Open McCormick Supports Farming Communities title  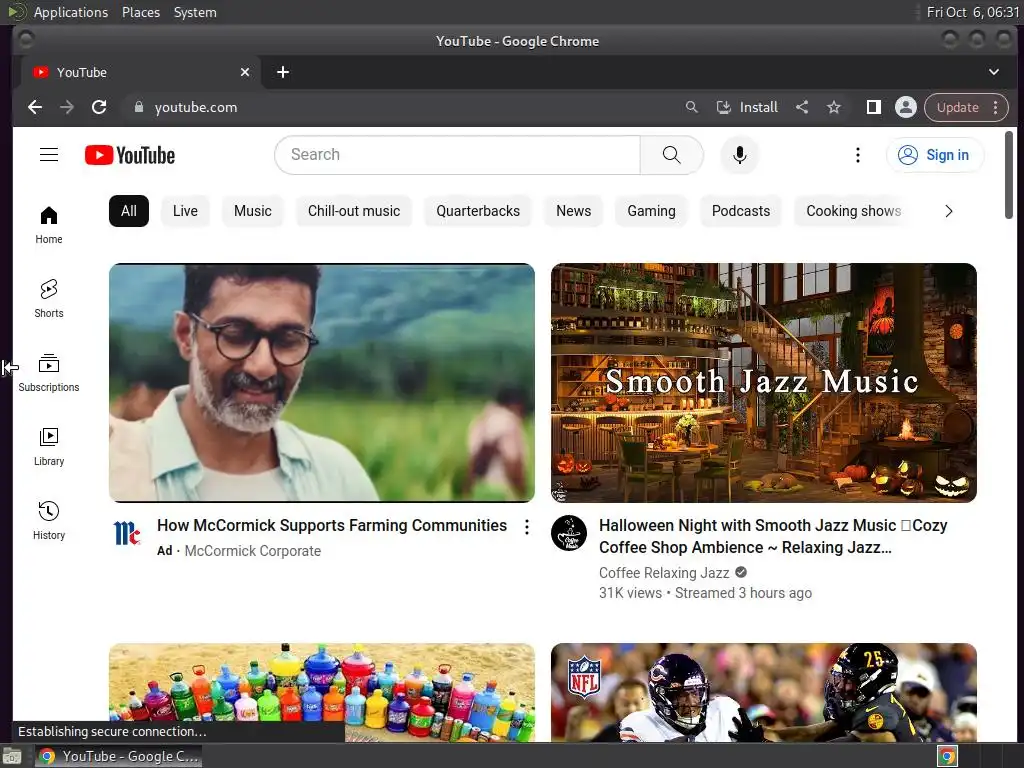pyautogui.click(x=332, y=526)
